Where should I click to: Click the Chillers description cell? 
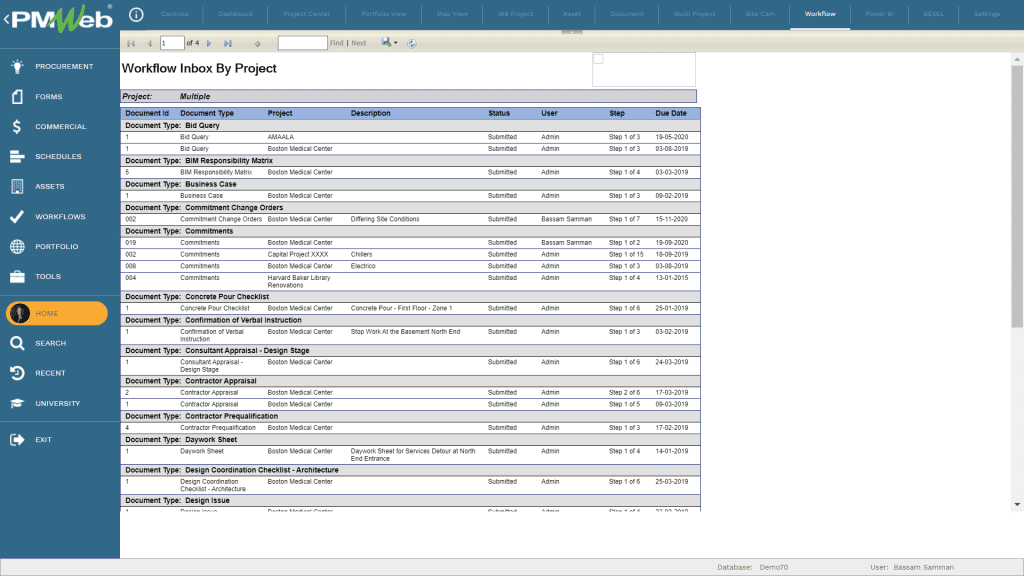click(361, 255)
